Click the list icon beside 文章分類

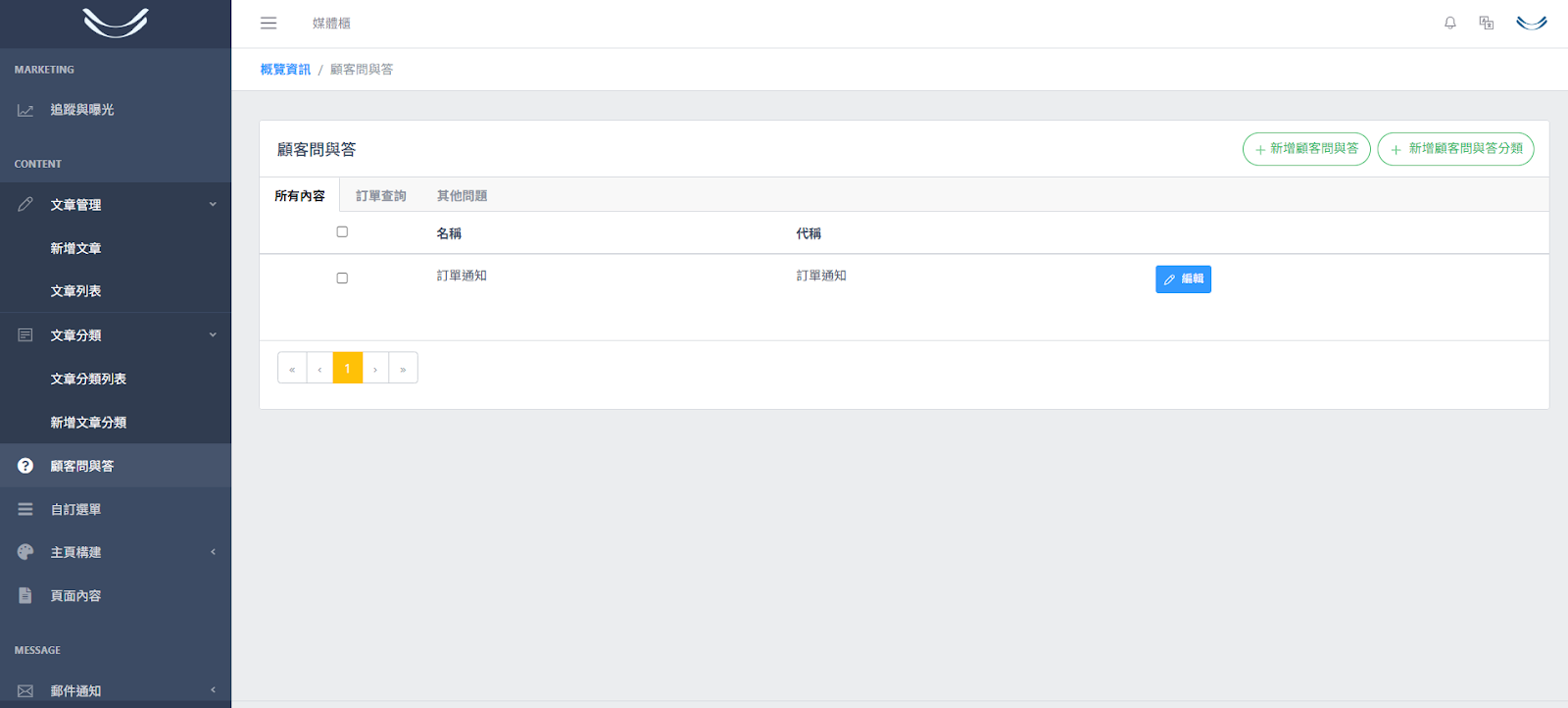pyautogui.click(x=25, y=335)
